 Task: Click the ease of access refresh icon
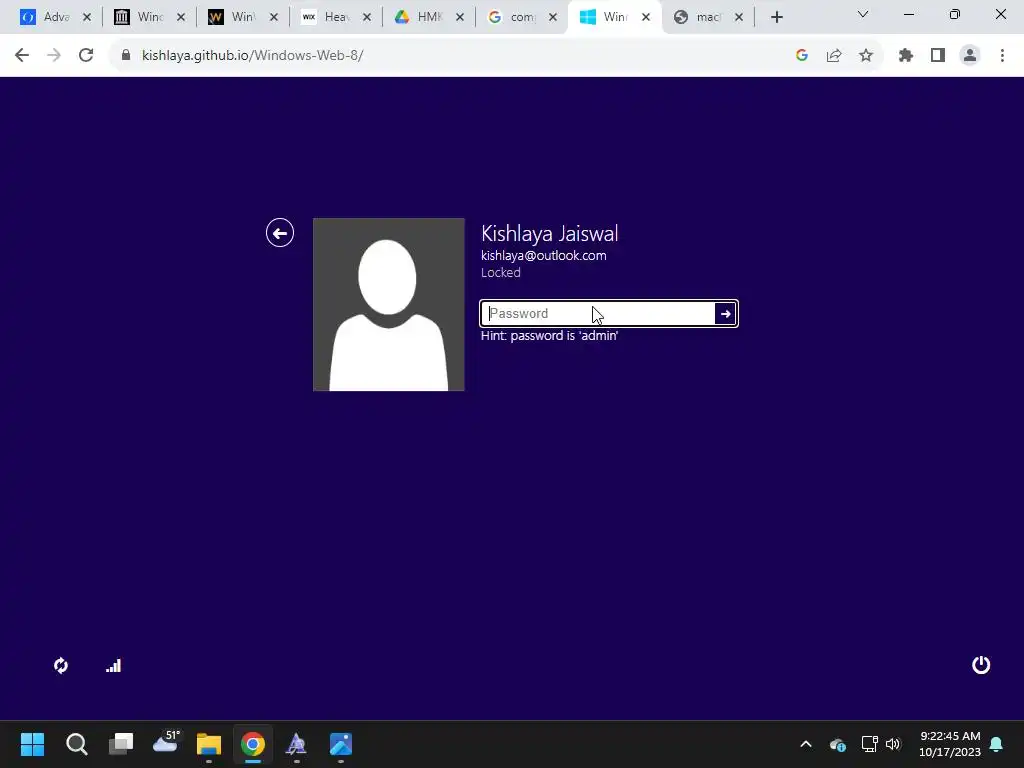tap(61, 665)
